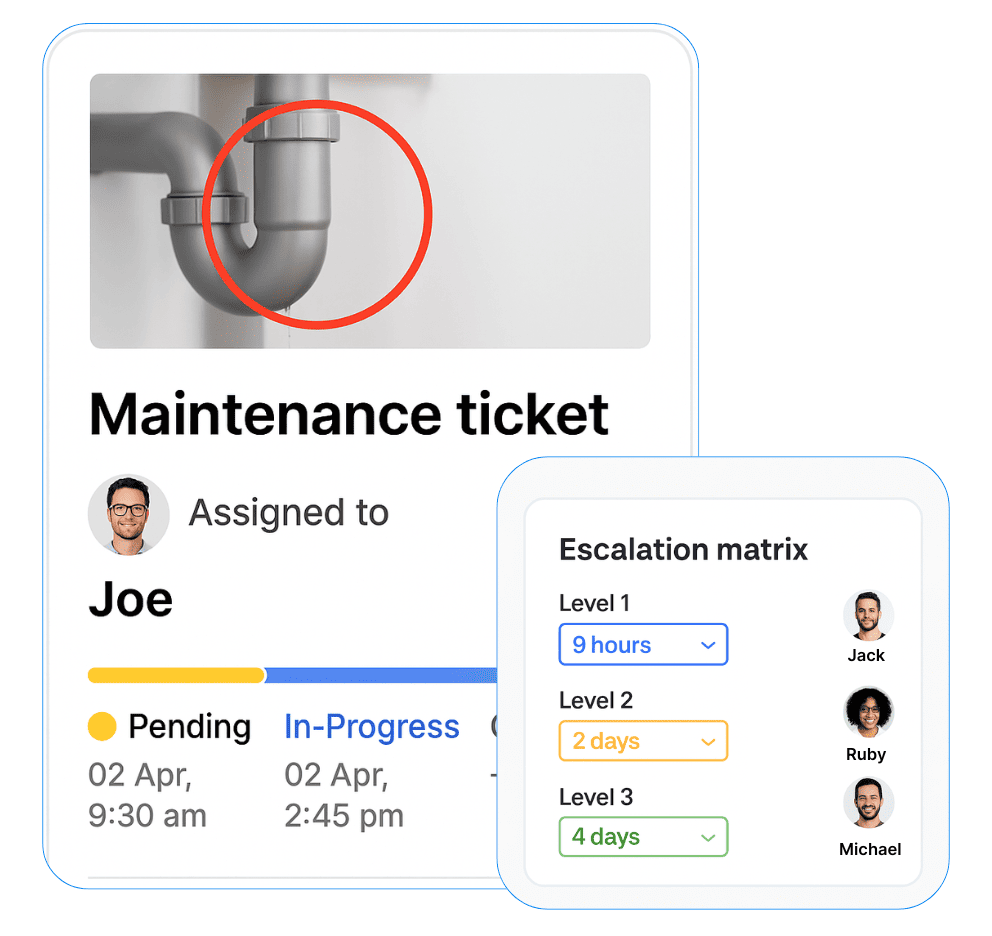Click the 02 Apr 9:30 am timestamp
This screenshot has width=992, height=936.
[146, 795]
